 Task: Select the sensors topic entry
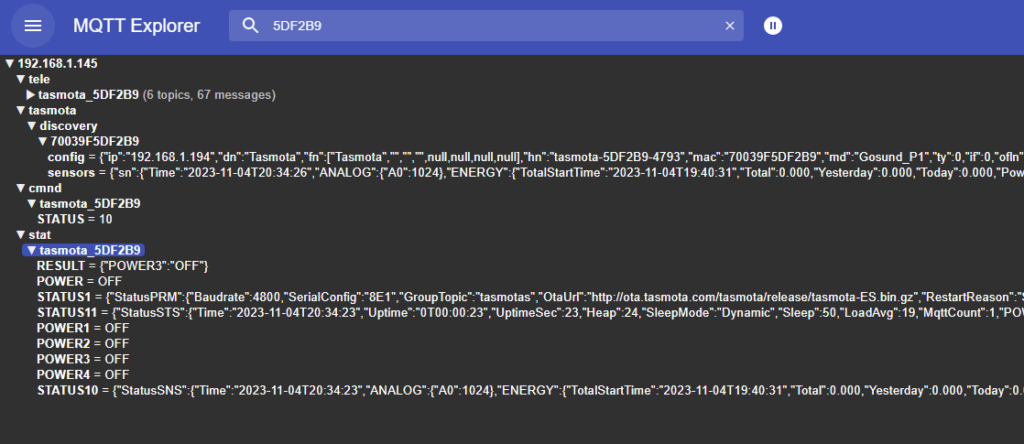pos(72,173)
